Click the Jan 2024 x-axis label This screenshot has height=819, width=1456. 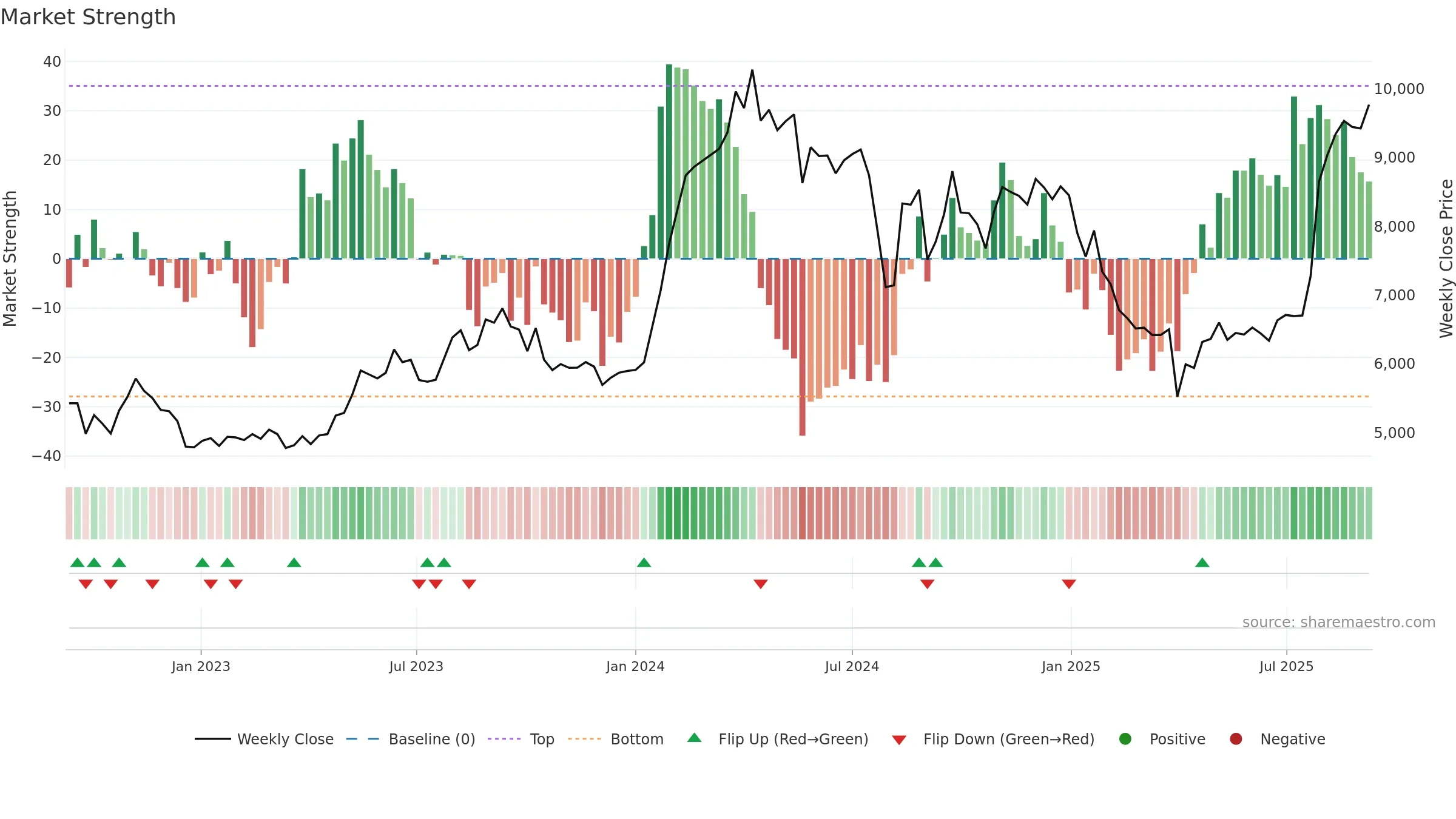(x=635, y=667)
